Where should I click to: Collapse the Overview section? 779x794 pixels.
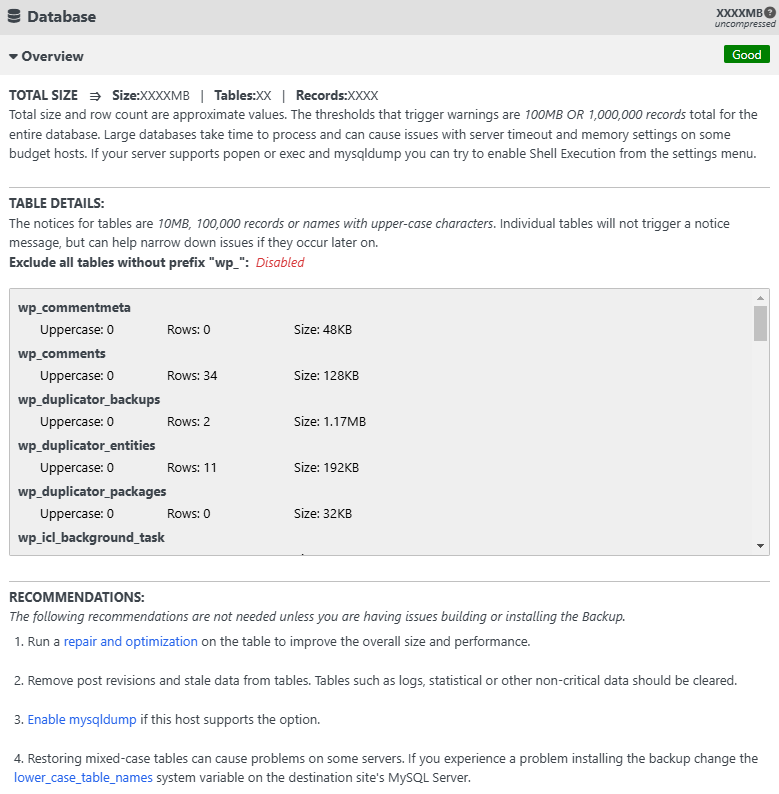click(46, 56)
